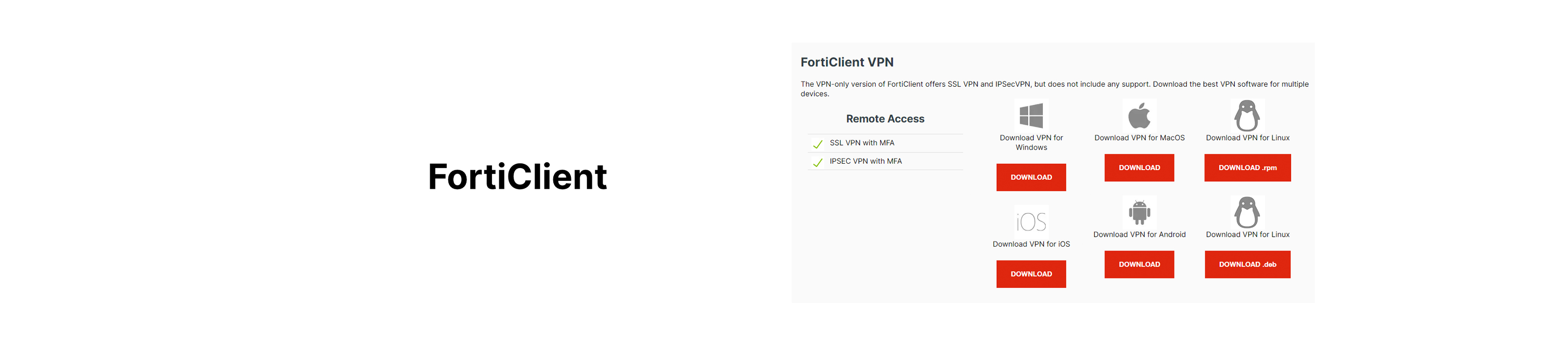This screenshot has height=351, width=1568.
Task: Download the VPN for MacOS
Action: pyautogui.click(x=1139, y=168)
